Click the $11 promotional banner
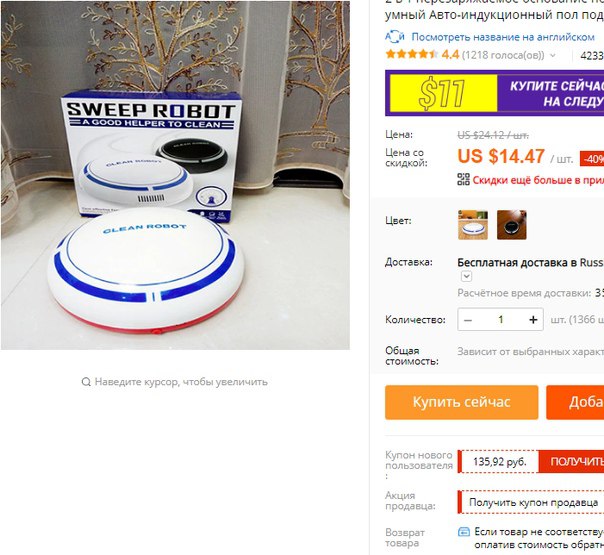Screen dimensions: 604x555 click(495, 93)
